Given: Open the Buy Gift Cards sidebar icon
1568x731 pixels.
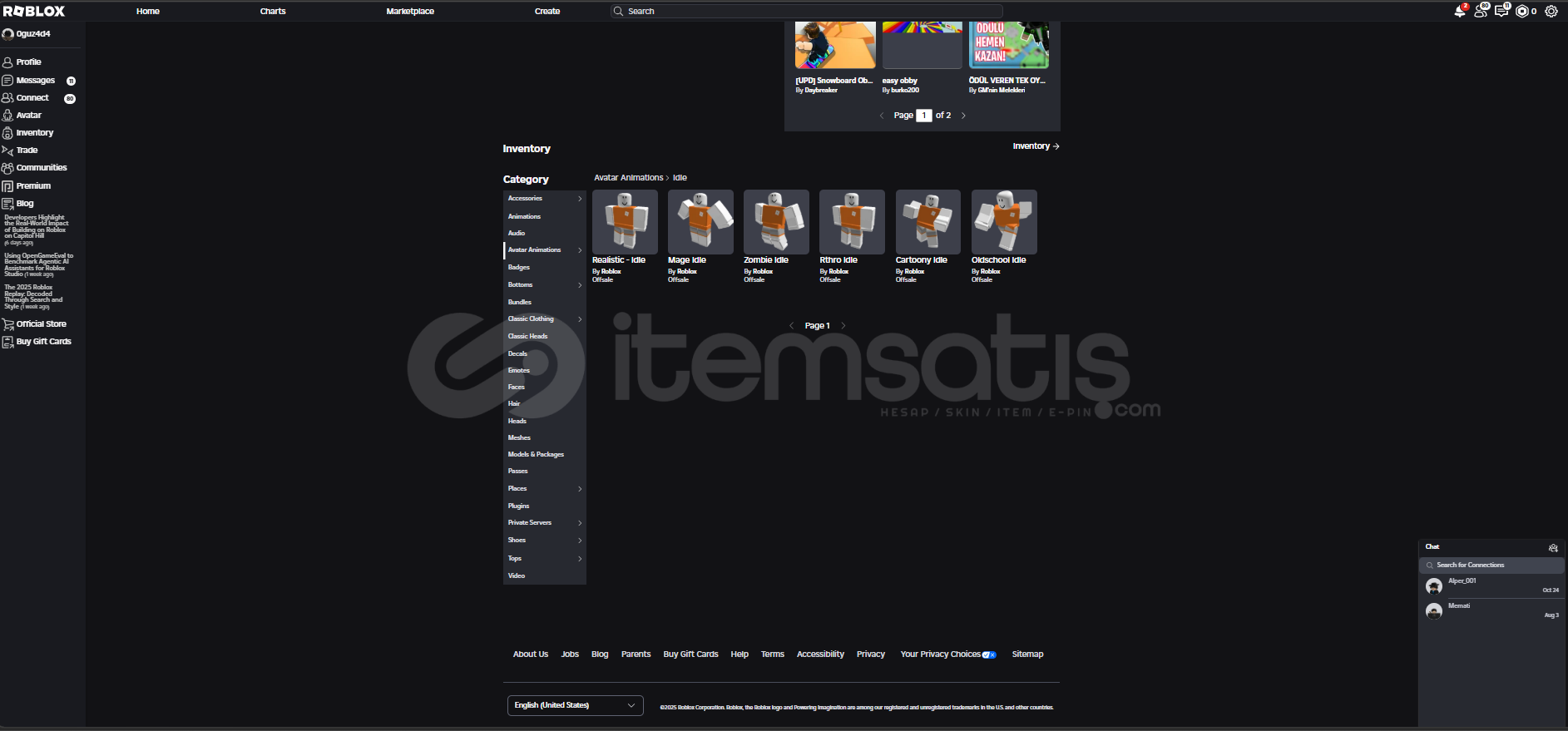Looking at the screenshot, I should point(7,342).
